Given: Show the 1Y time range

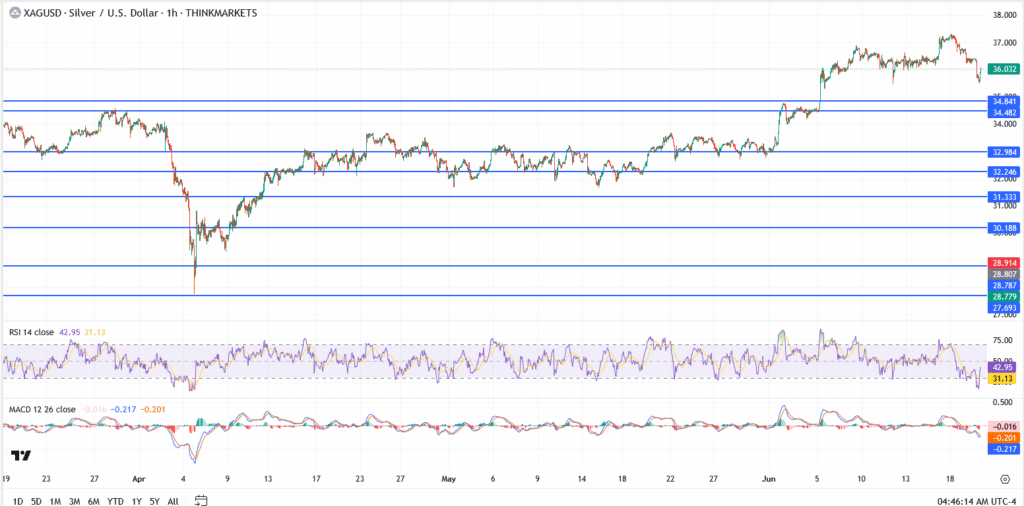Looking at the screenshot, I should [137, 500].
